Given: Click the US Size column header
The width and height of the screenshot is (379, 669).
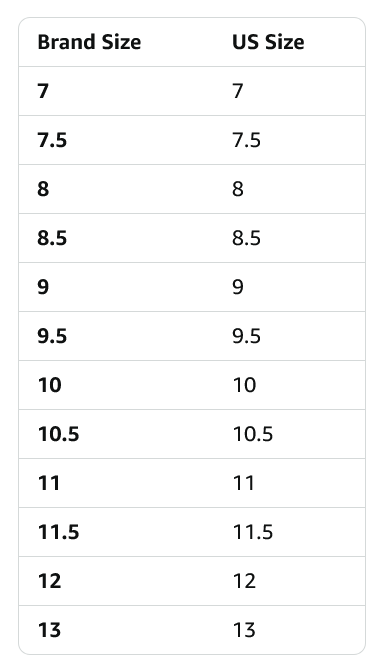Looking at the screenshot, I should [x=268, y=42].
